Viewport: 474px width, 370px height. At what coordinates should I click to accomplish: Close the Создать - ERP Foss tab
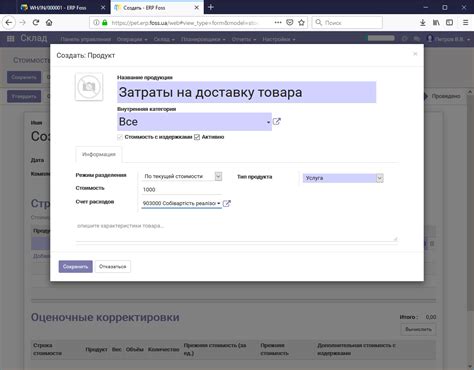[197, 7]
